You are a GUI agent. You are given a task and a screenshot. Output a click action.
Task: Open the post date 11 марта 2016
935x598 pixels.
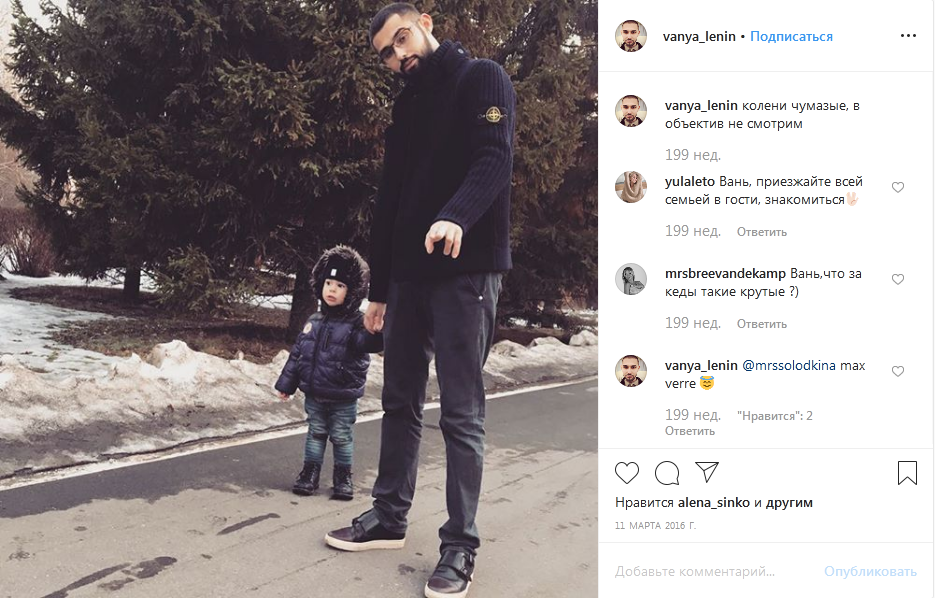[x=655, y=525]
